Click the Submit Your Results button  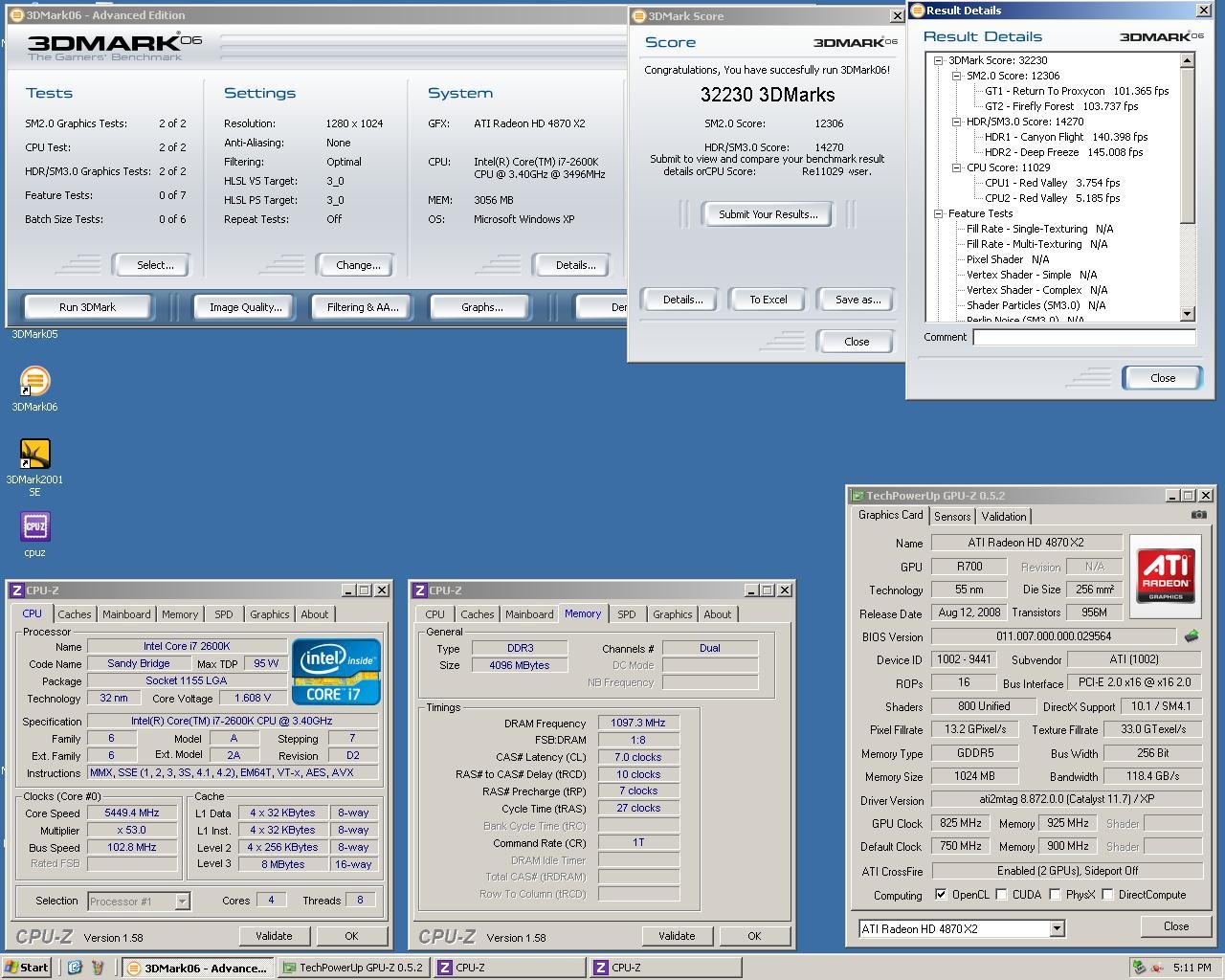tap(768, 214)
